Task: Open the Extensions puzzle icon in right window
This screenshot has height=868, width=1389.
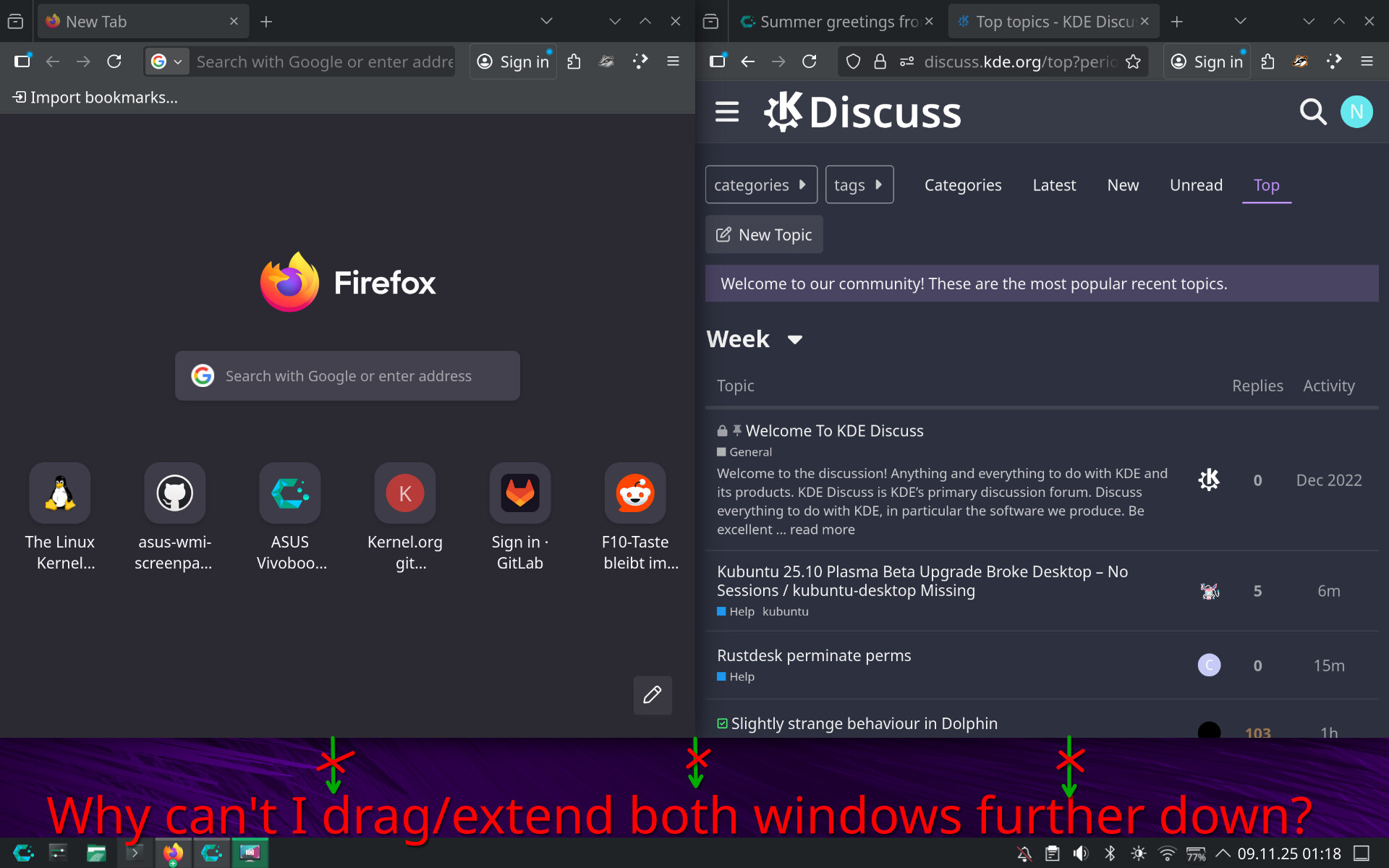Action: click(x=1267, y=62)
